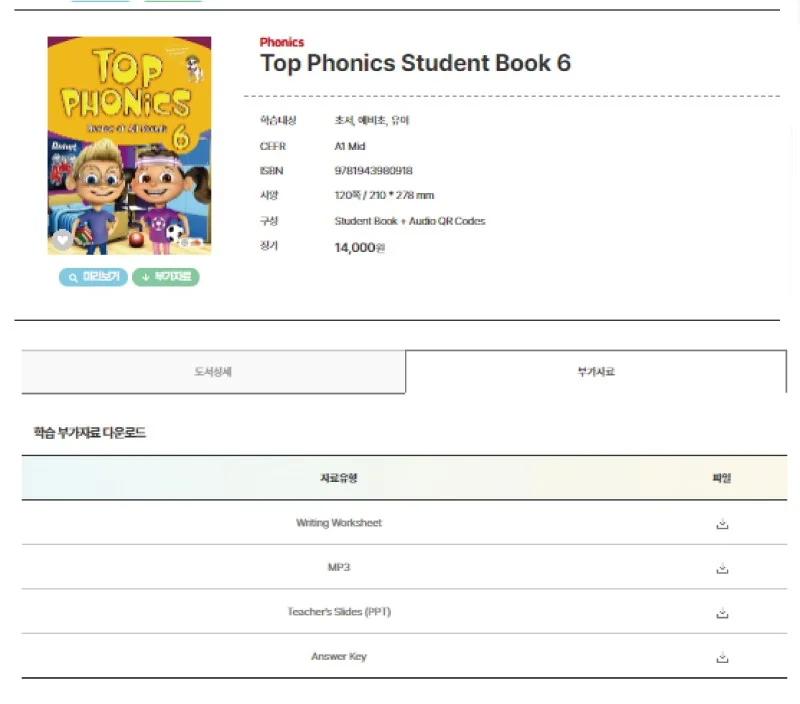800x704 pixels.
Task: Select the Writing Worksheet row label
Action: coord(338,522)
